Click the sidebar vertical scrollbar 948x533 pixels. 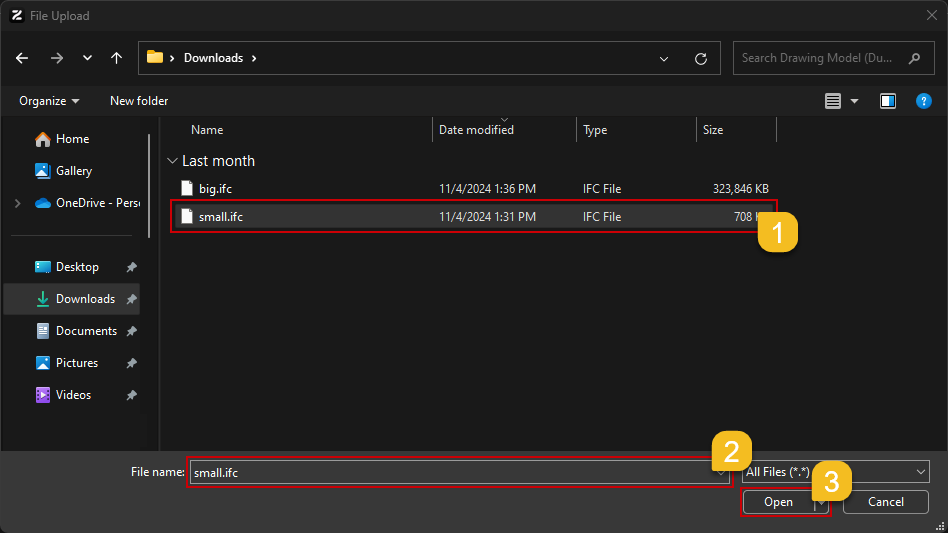(149, 186)
